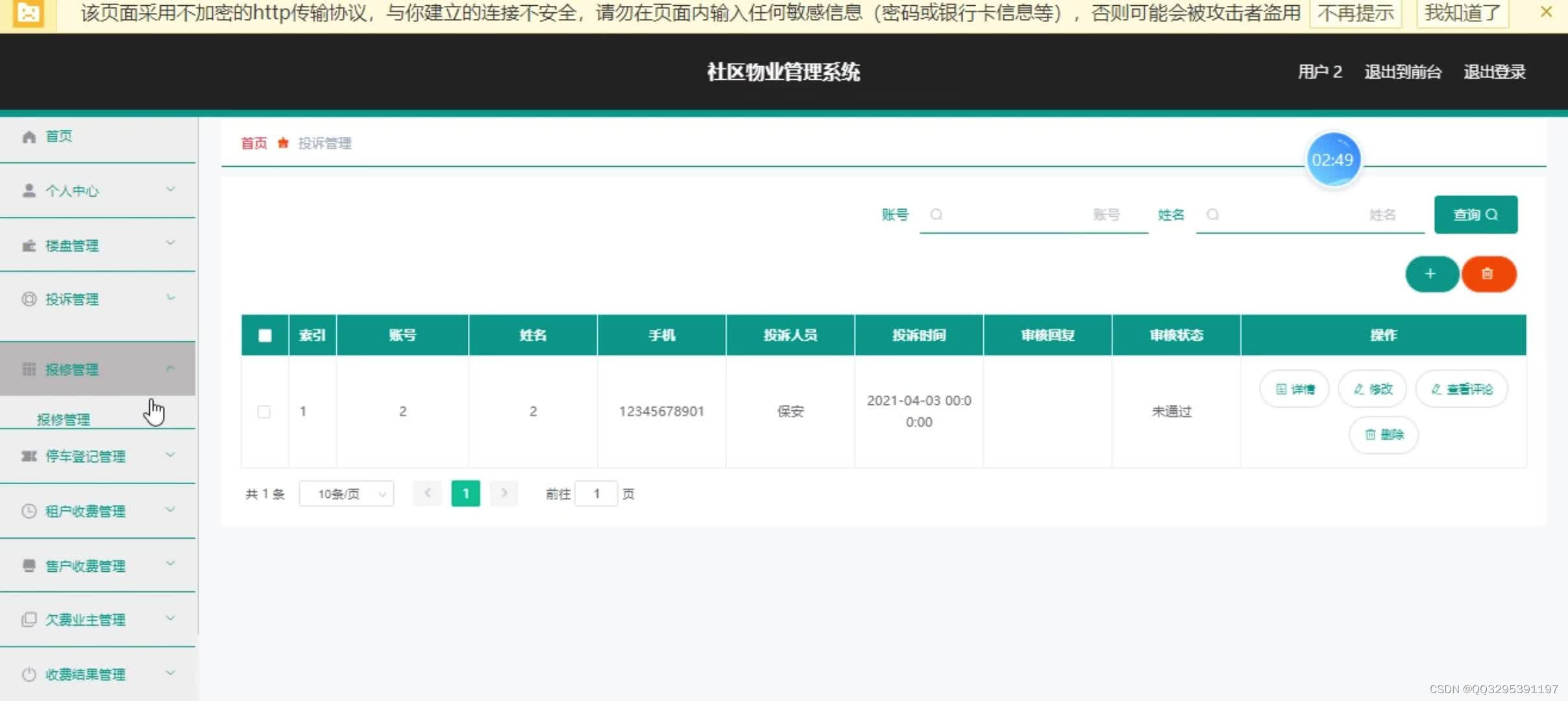Click the person icon for 个人中心
The height and width of the screenshot is (701, 1568).
(29, 191)
